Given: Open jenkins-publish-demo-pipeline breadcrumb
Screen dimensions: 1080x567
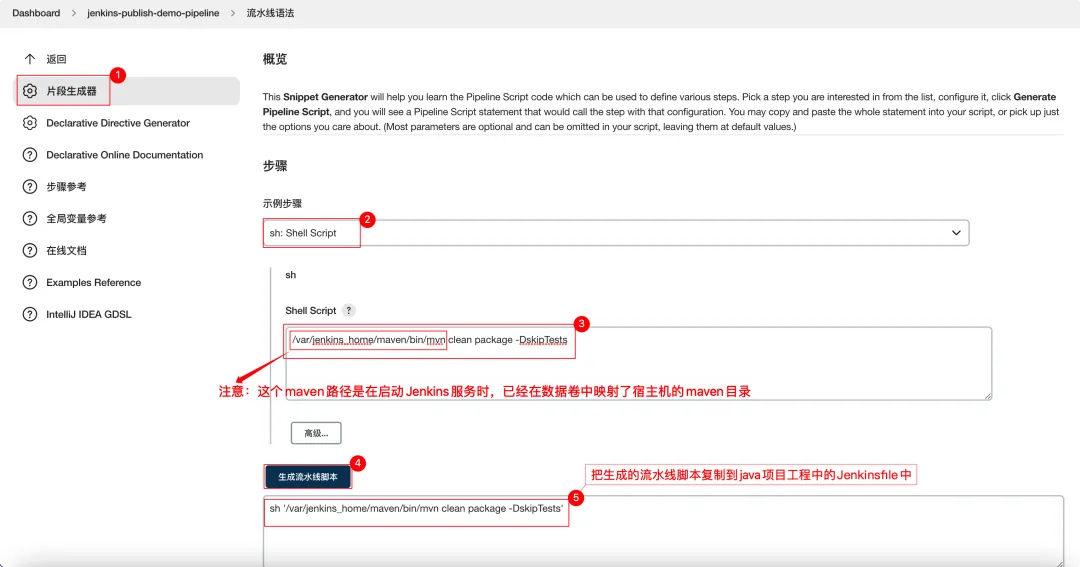Looking at the screenshot, I should click(x=153, y=13).
